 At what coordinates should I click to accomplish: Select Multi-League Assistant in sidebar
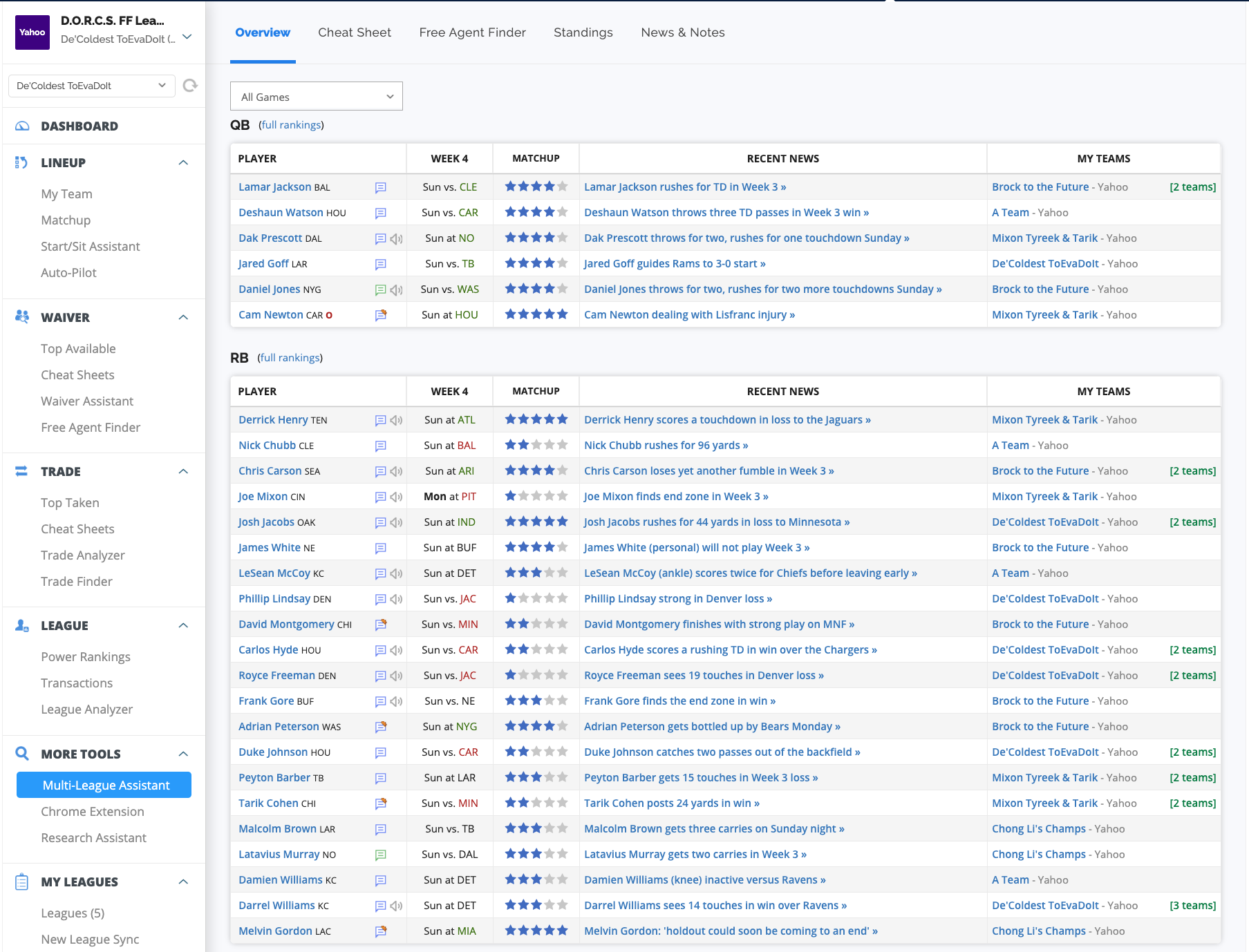click(104, 785)
